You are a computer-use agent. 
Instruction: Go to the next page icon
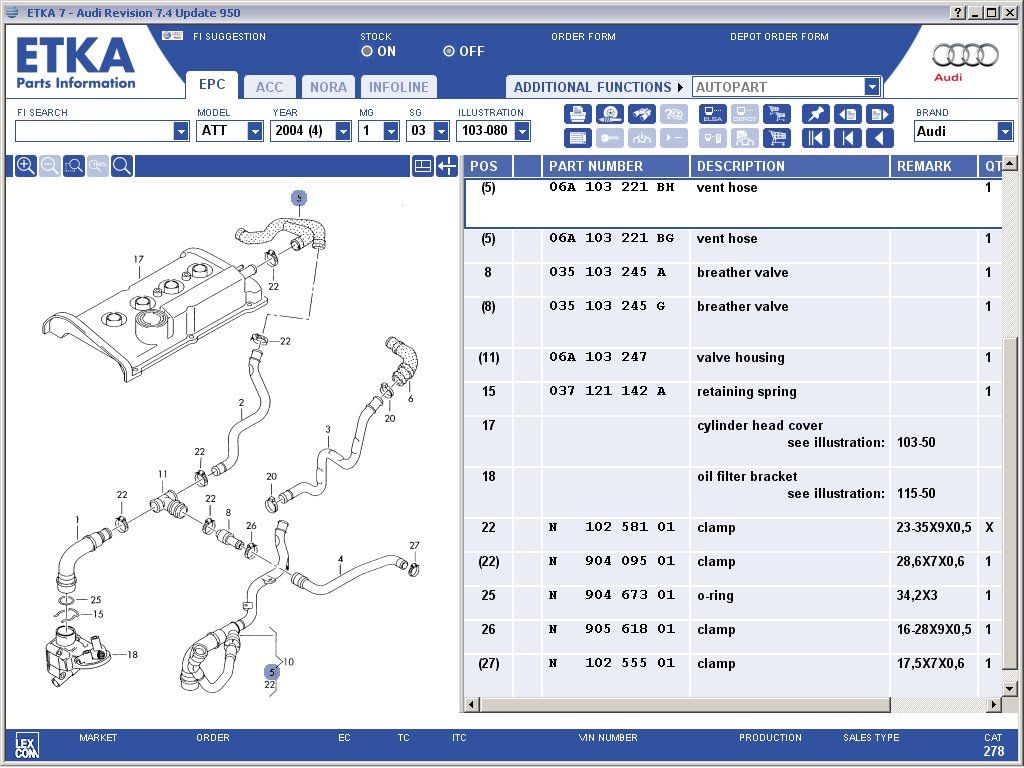tap(879, 114)
